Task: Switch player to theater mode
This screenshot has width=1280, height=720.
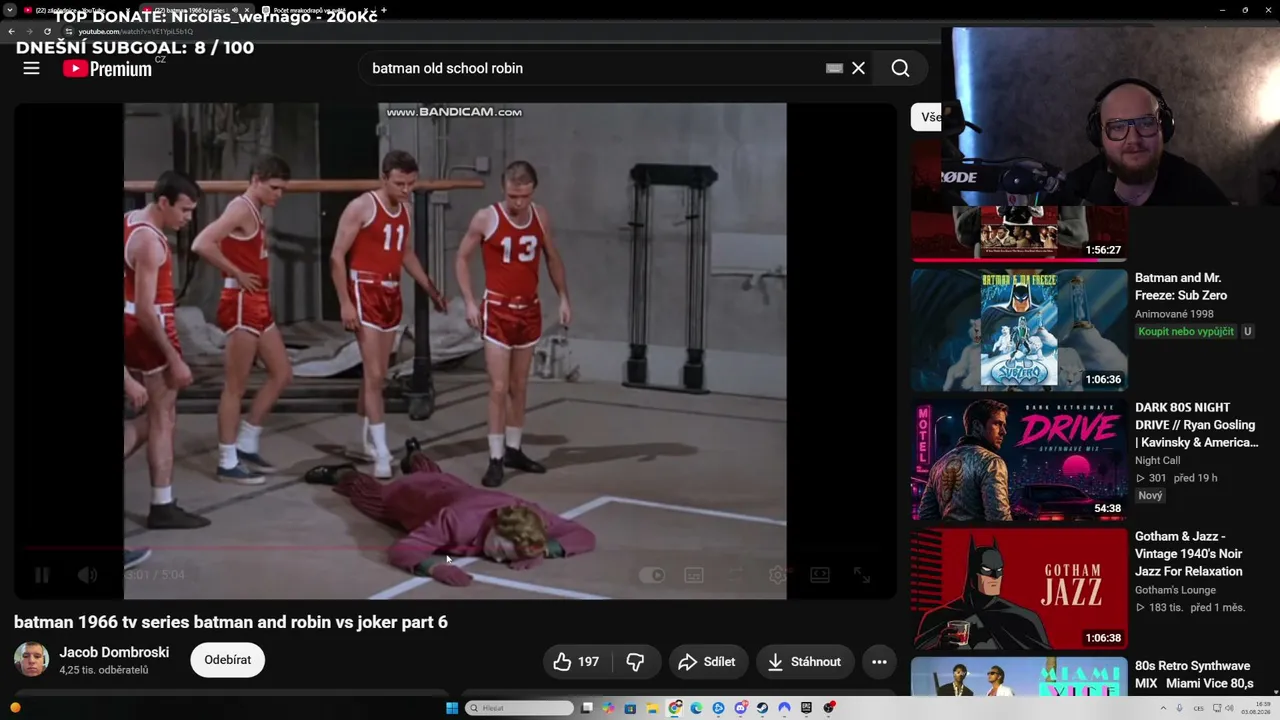Action: [819, 575]
